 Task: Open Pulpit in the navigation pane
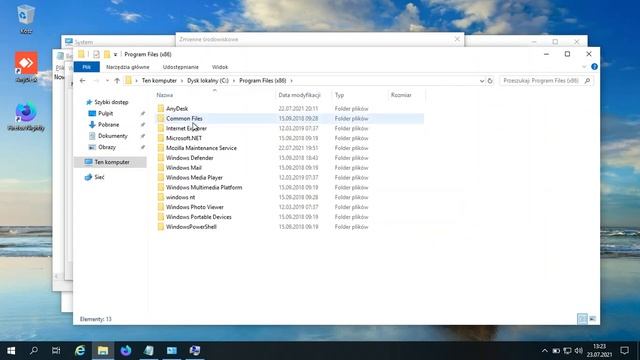(101, 113)
